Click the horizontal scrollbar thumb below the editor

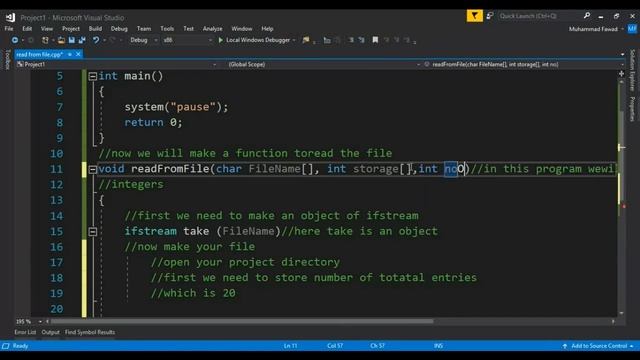pyautogui.click(x=242, y=322)
